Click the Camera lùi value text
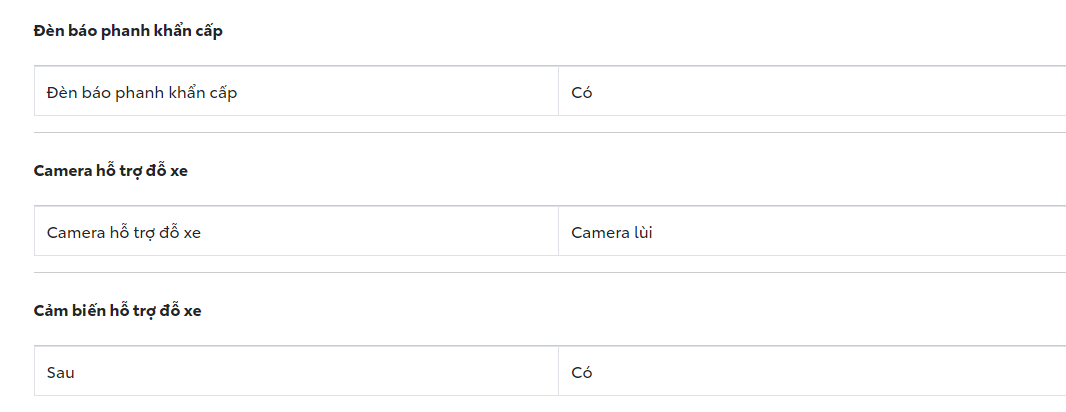The image size is (1066, 412). tap(612, 233)
